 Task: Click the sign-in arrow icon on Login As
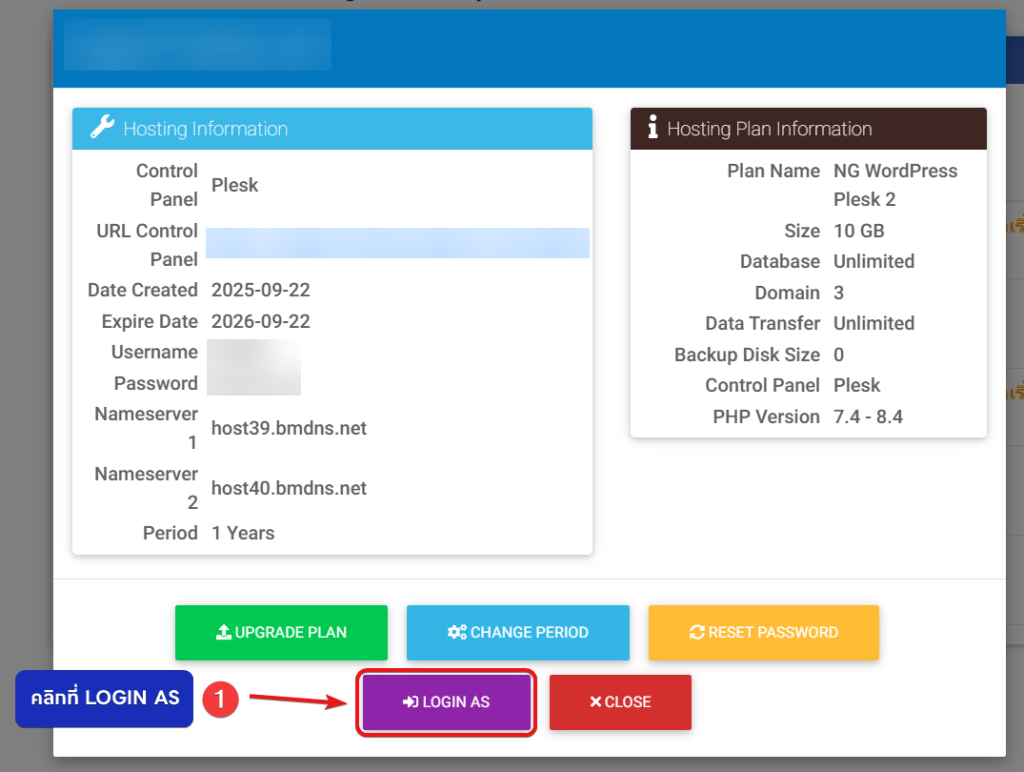(410, 702)
